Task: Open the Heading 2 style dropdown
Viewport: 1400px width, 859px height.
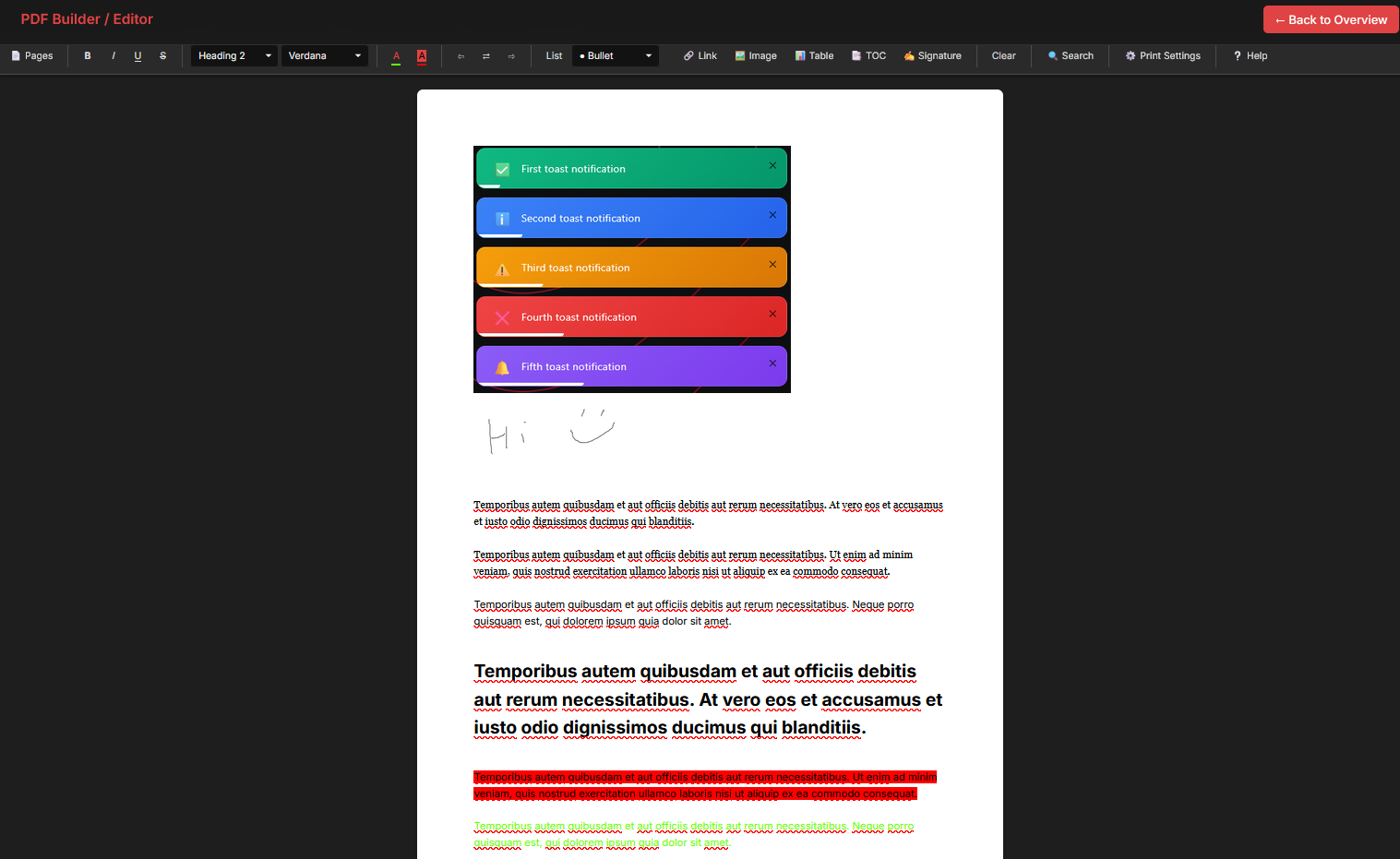Action: coord(234,56)
